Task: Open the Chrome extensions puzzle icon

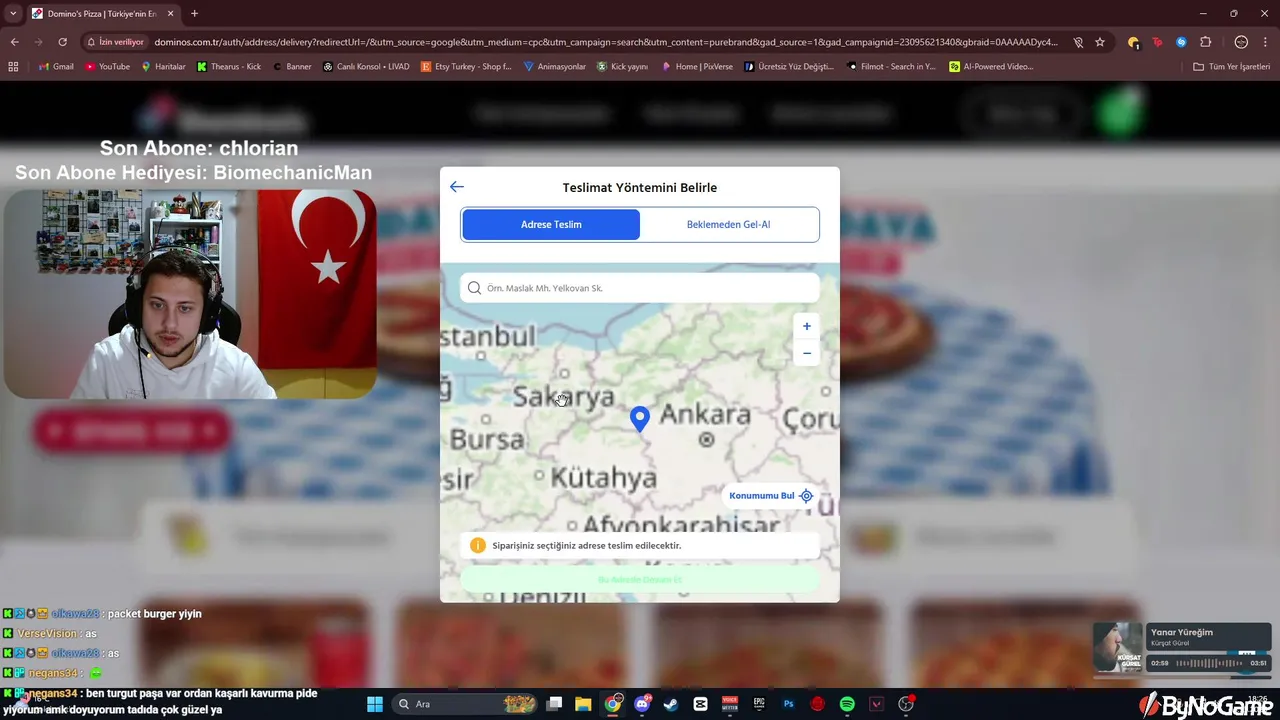Action: point(1206,42)
